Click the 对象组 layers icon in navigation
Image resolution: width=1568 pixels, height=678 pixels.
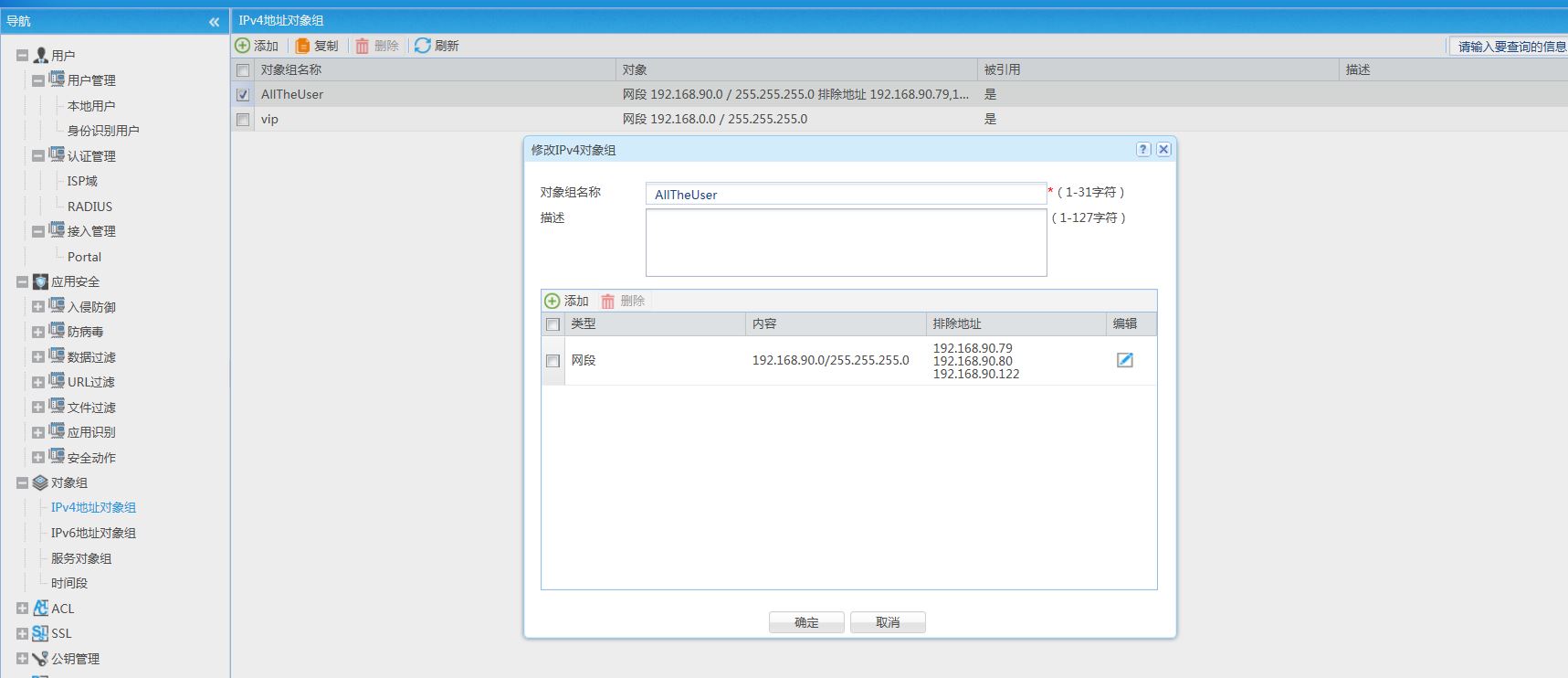40,482
